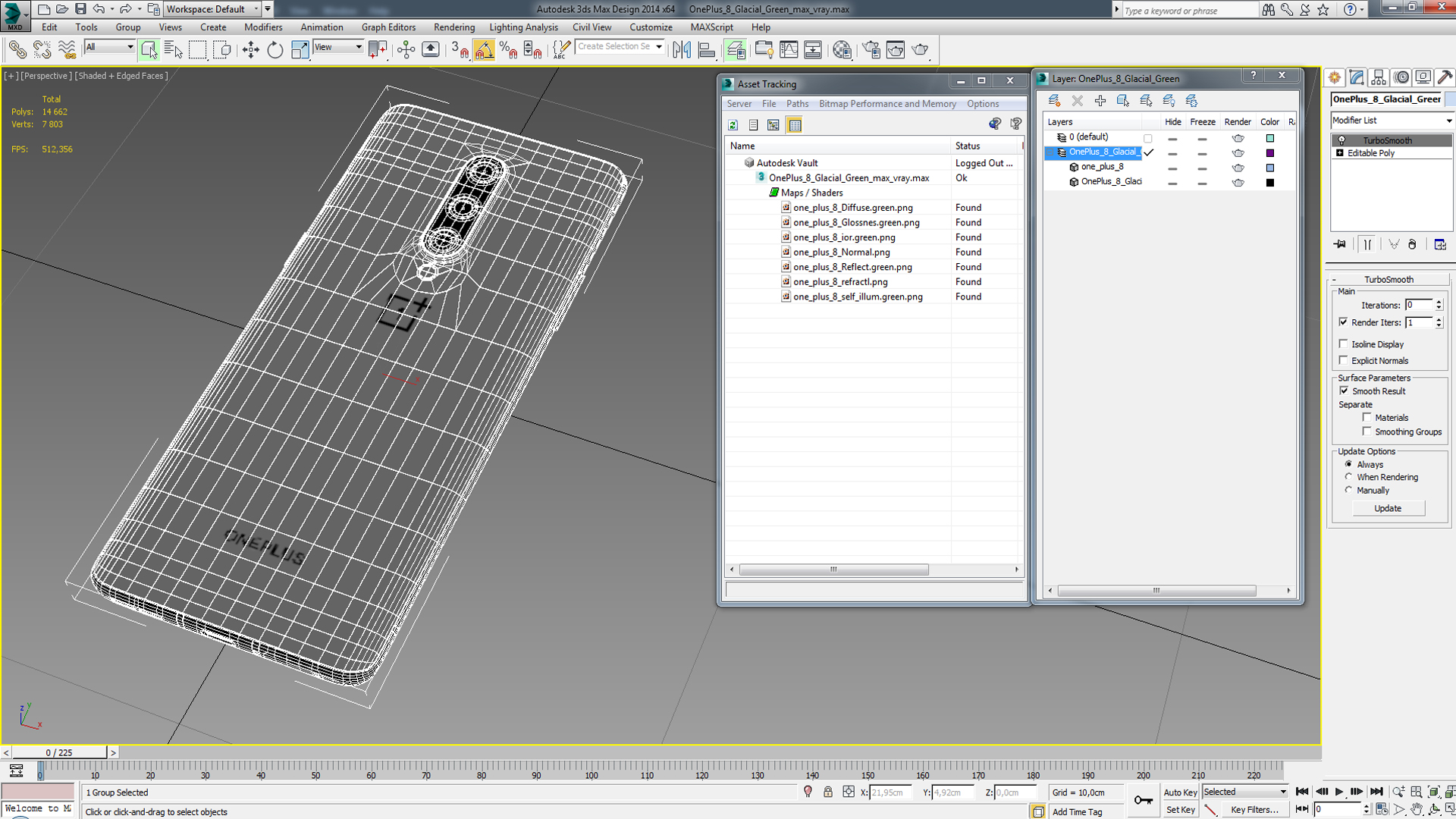Click the Add Time Tag label
Screen dimensions: 1456x819
pos(1077,811)
